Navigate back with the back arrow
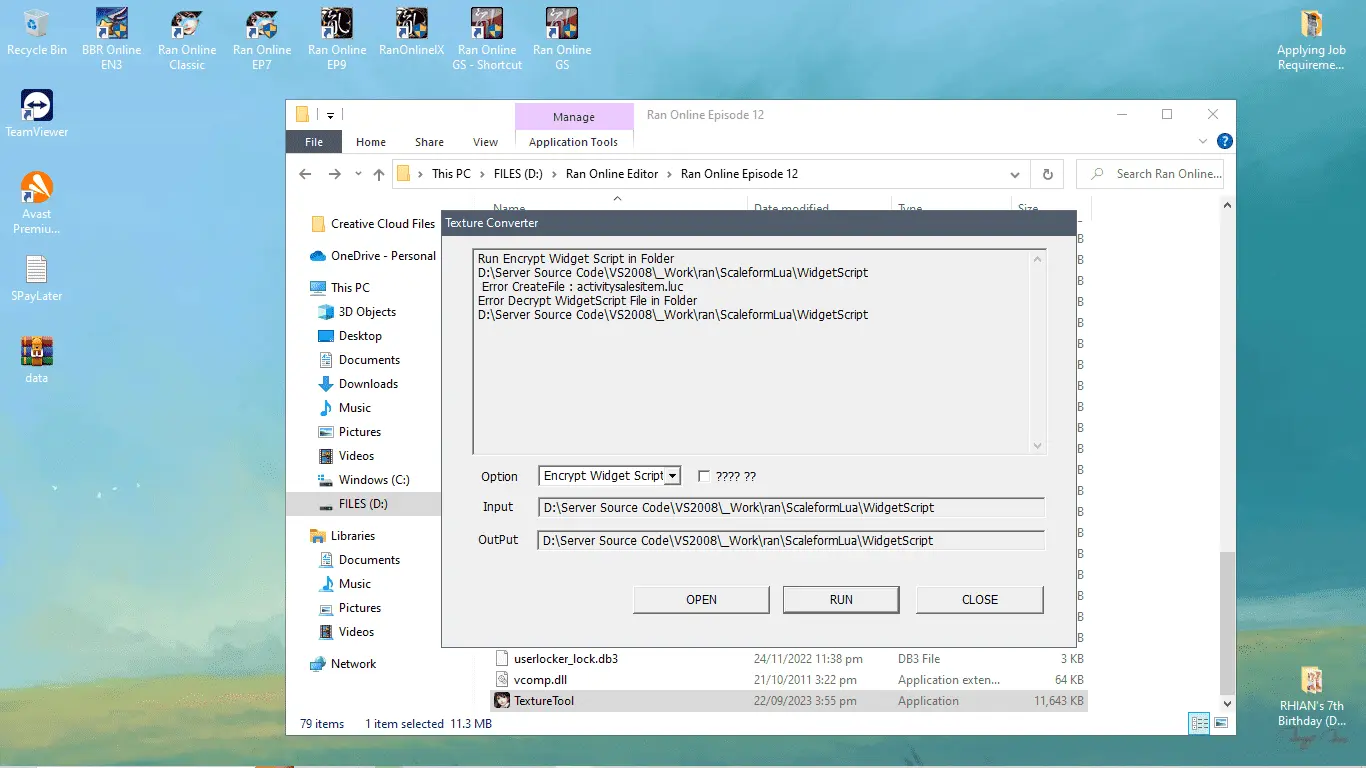1366x768 pixels. click(x=306, y=174)
